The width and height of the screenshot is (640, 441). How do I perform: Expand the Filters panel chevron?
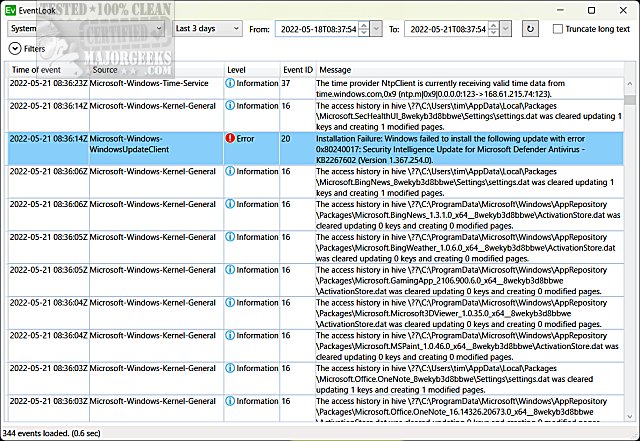(x=15, y=49)
